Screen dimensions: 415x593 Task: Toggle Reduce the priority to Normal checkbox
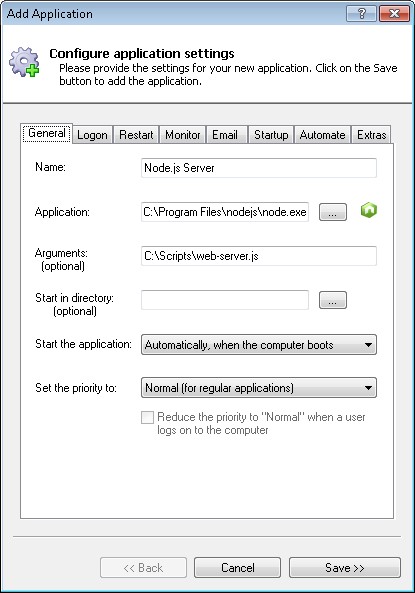147,418
